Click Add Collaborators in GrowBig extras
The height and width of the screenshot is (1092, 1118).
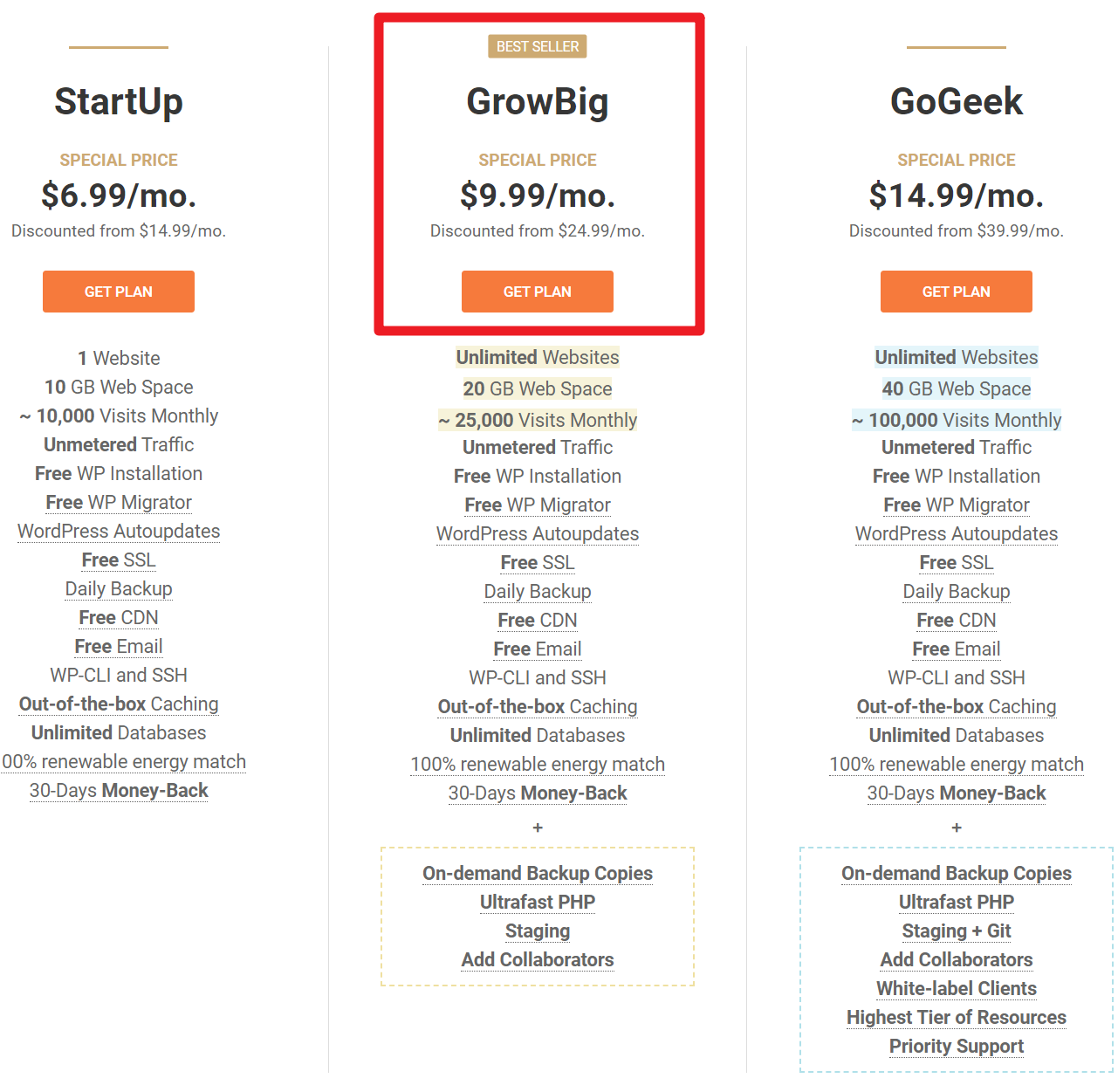coord(538,960)
